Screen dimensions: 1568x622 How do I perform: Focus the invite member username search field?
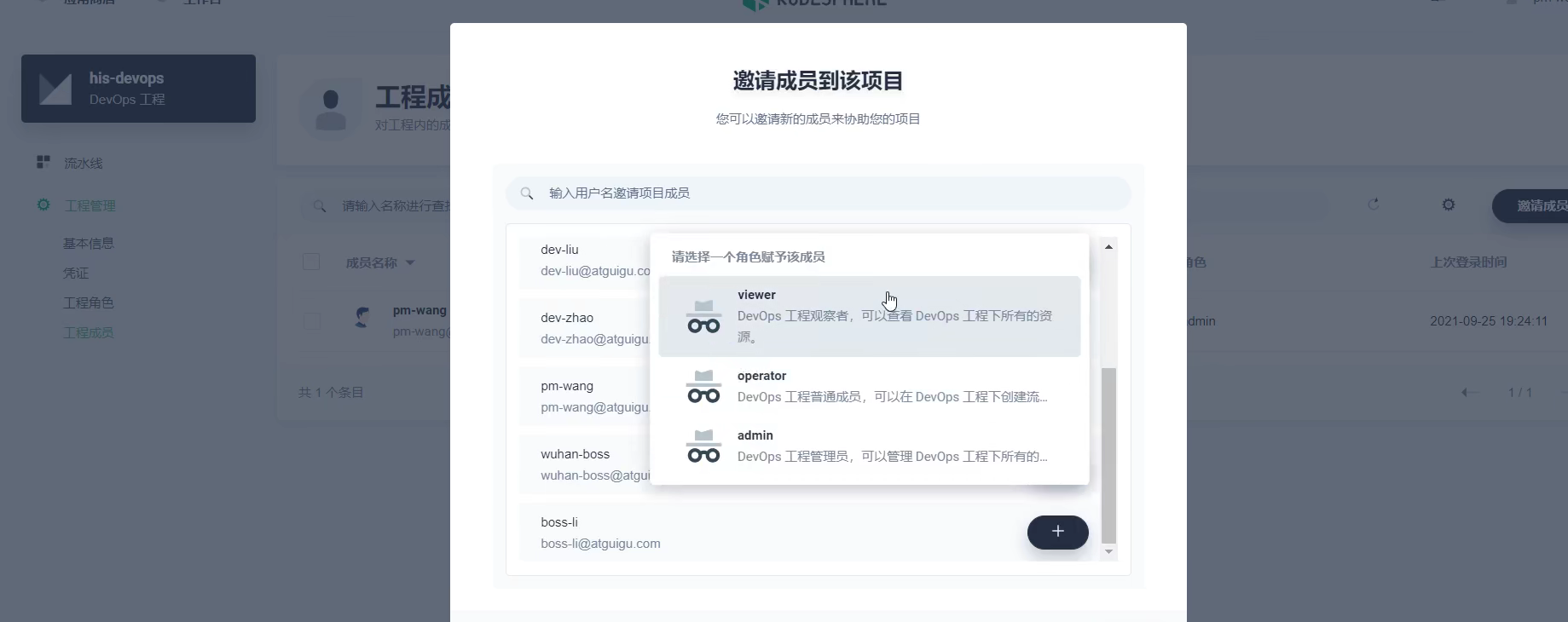click(818, 193)
